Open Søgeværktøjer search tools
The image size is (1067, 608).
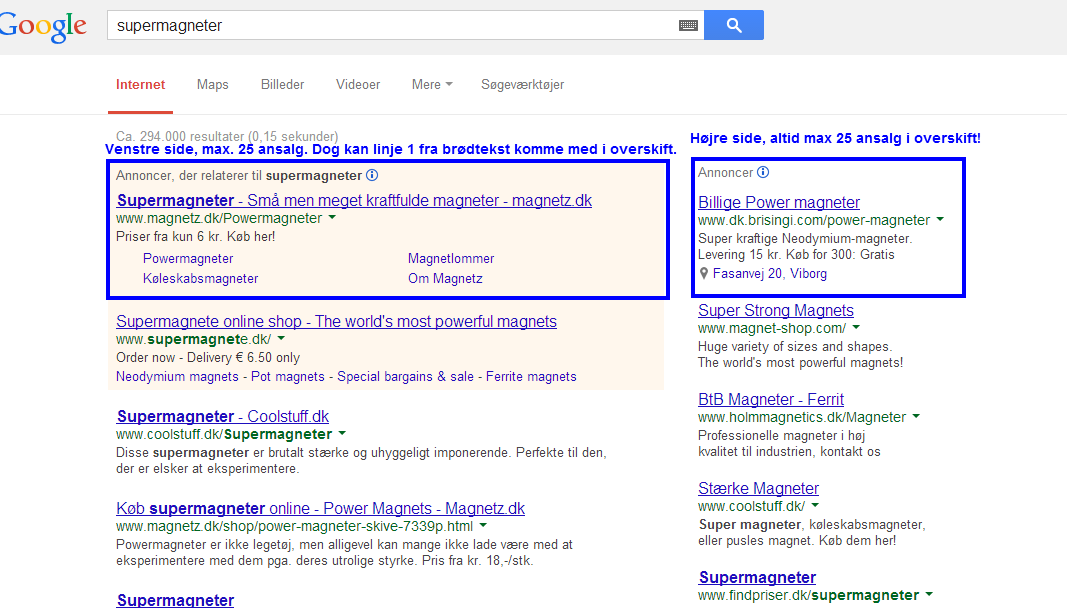pyautogui.click(x=523, y=84)
